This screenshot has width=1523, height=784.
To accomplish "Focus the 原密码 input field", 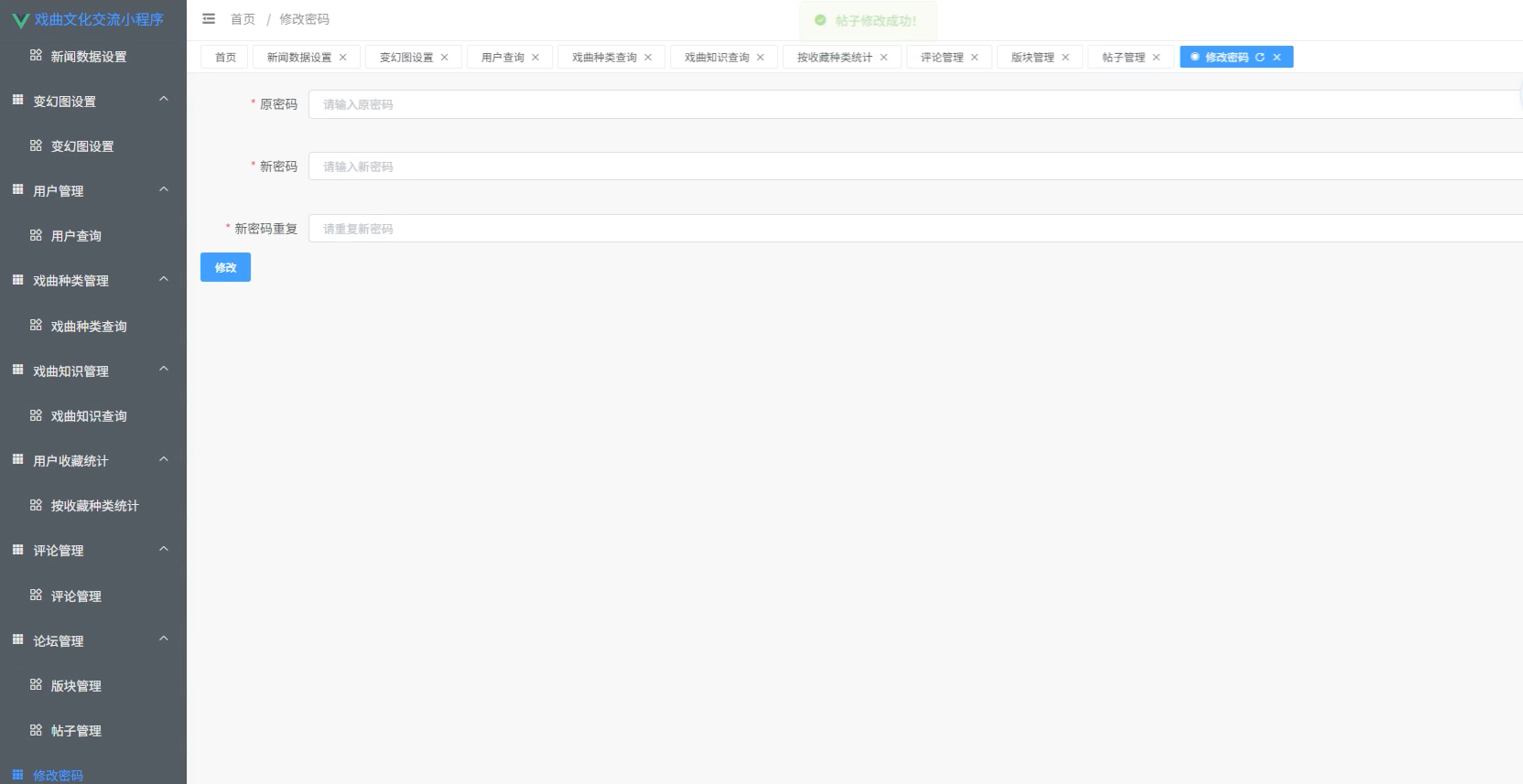I will pos(915,104).
